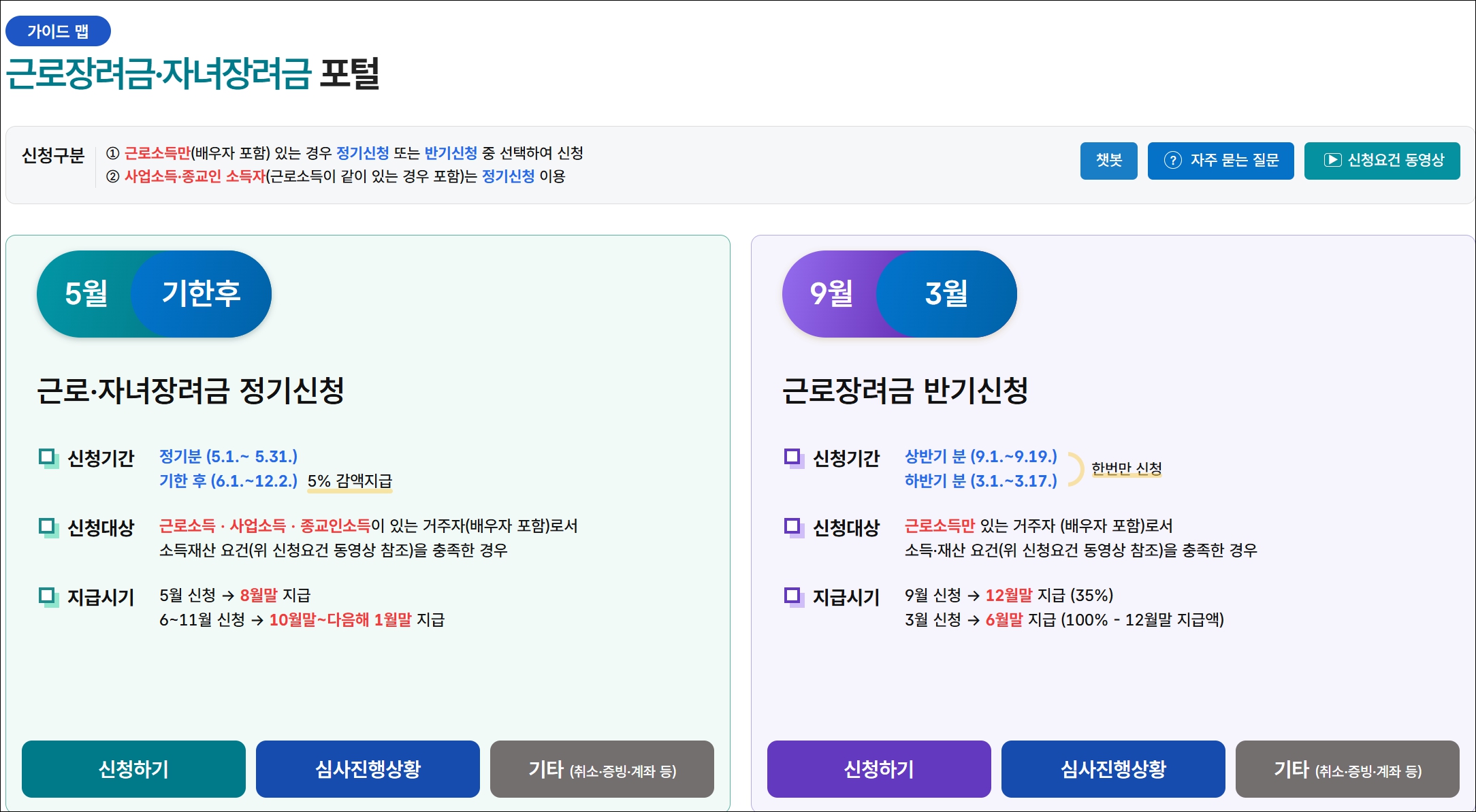Click play icon in 신청요건 동영상 button
Viewport: 1476px width, 812px height.
(1332, 161)
